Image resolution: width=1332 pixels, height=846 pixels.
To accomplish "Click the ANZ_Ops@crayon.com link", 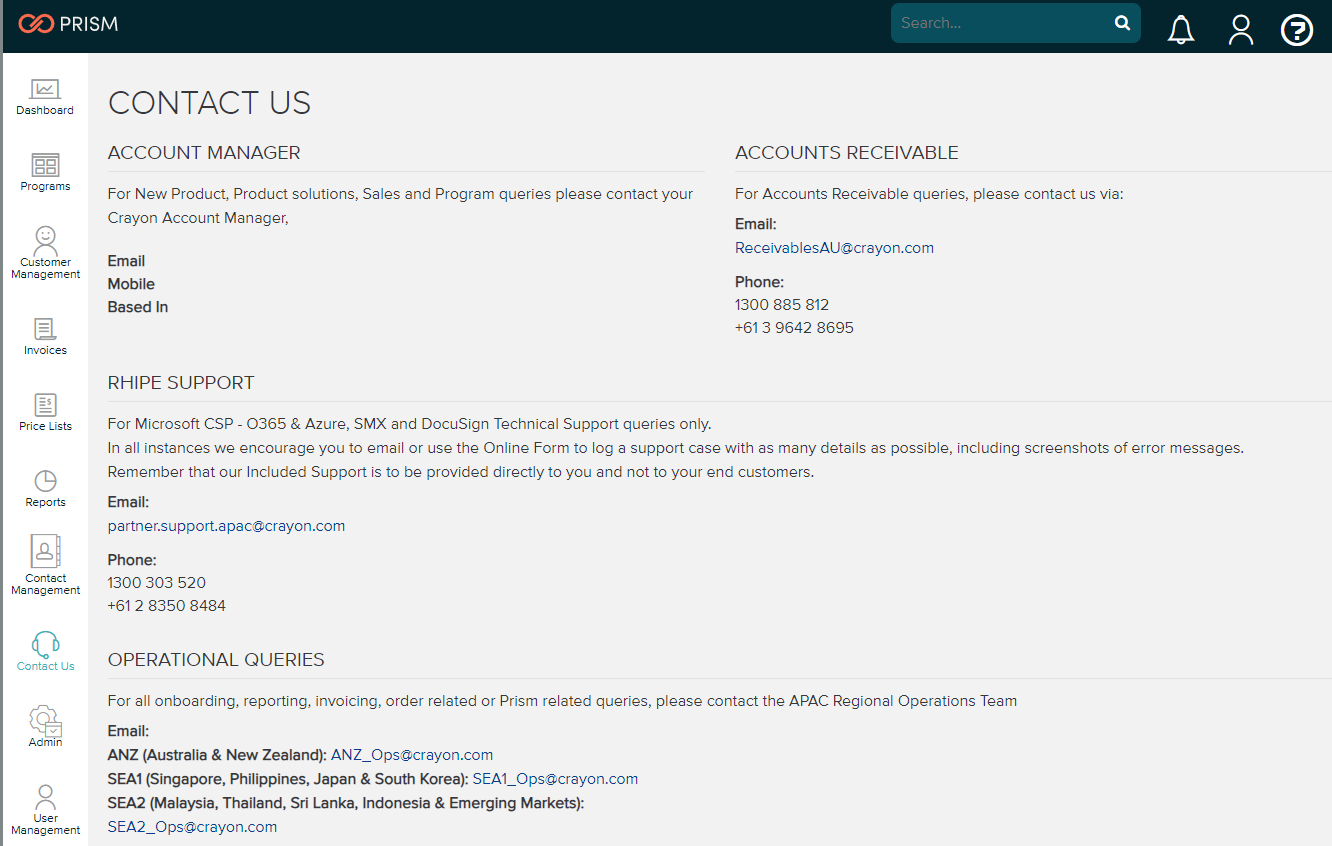I will pos(412,755).
